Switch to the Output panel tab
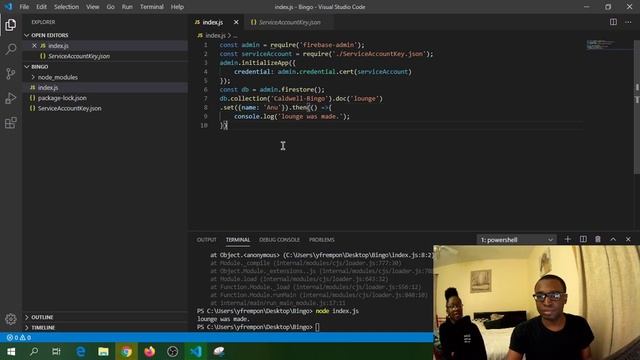The image size is (640, 360). 207,240
